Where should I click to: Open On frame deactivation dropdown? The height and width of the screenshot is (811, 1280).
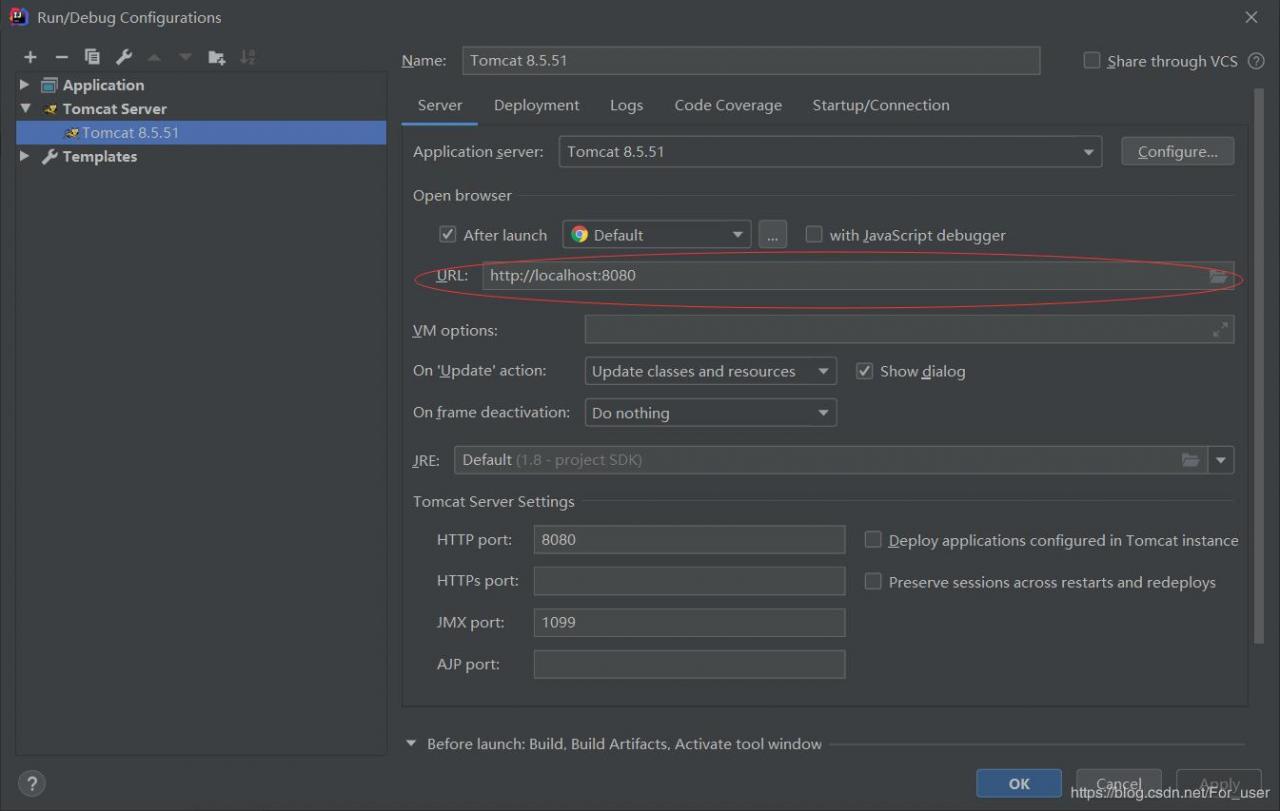(710, 413)
